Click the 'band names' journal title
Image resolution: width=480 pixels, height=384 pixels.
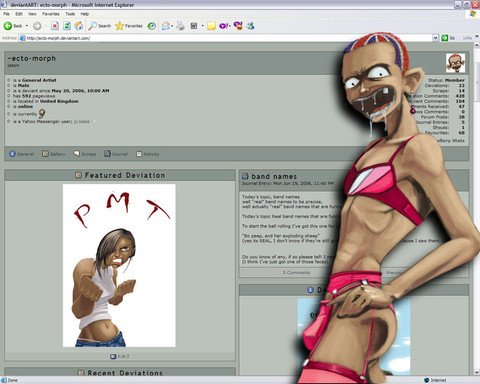(x=274, y=176)
